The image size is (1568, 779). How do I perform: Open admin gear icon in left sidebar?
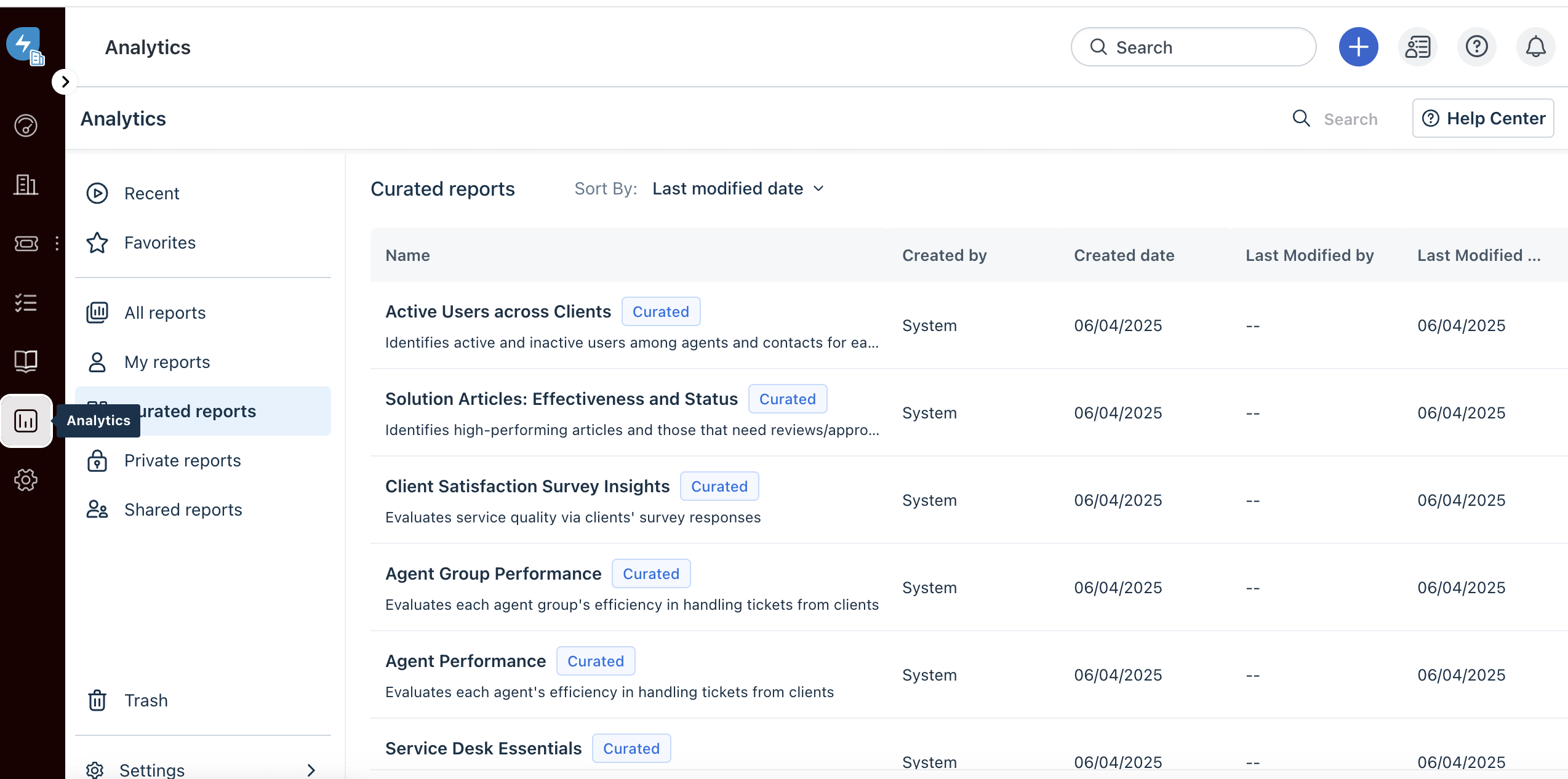pos(26,480)
